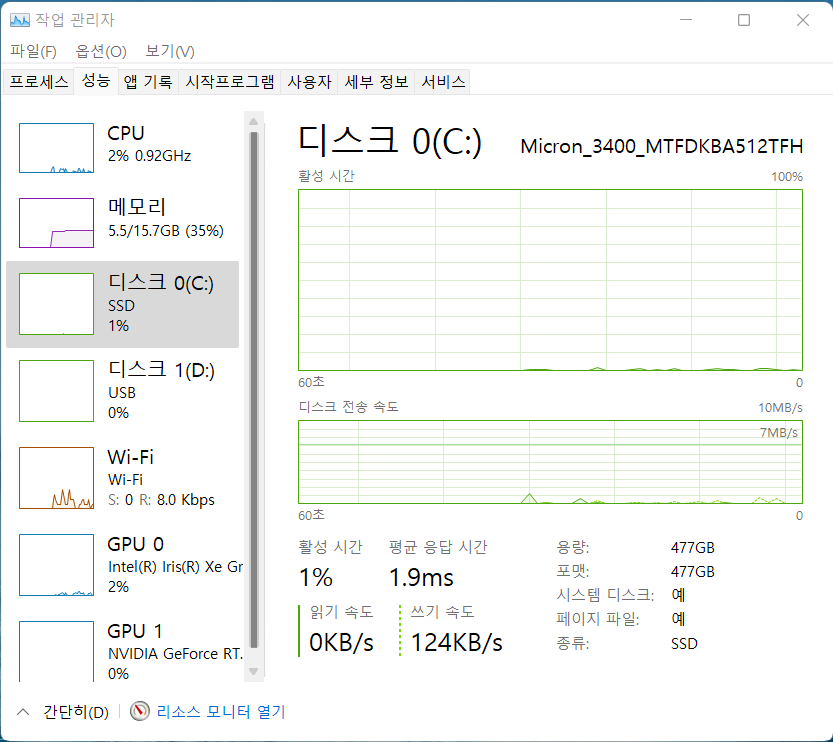Select 디스크 1(D:) USB graph thumbnail
This screenshot has width=833, height=742.
[x=56, y=391]
